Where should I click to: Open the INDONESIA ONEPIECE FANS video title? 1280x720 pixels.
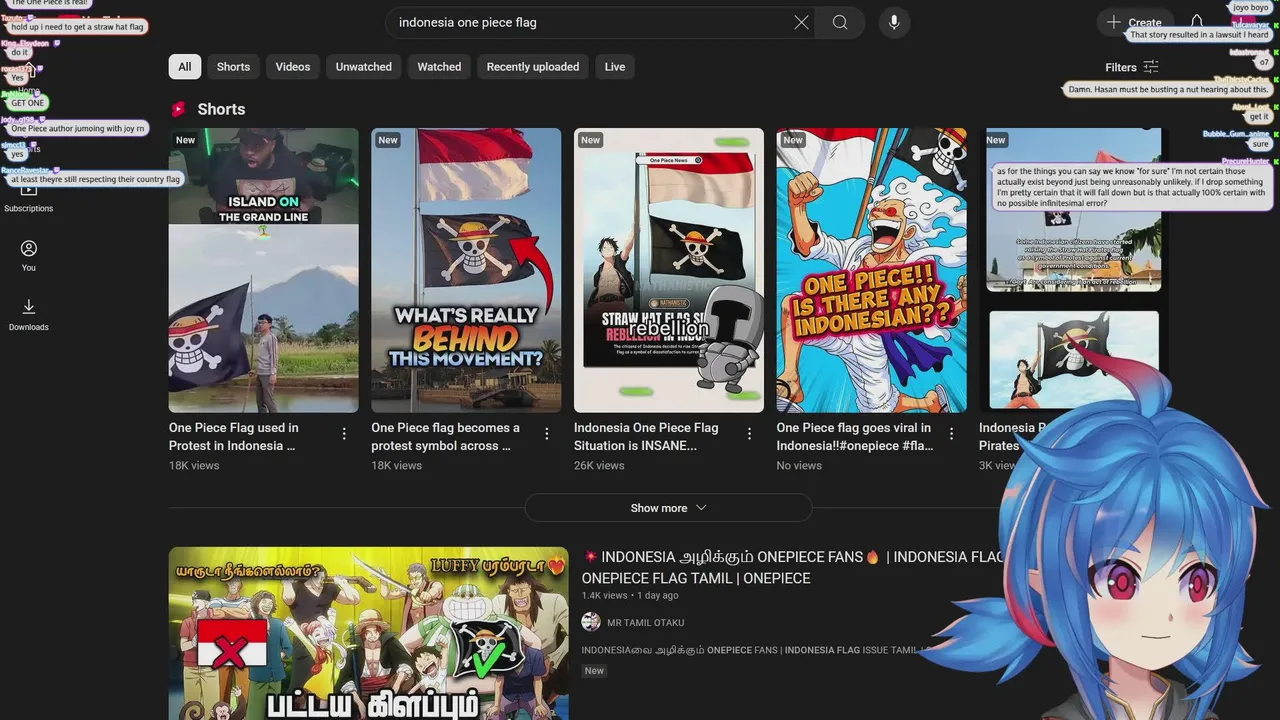(x=792, y=567)
